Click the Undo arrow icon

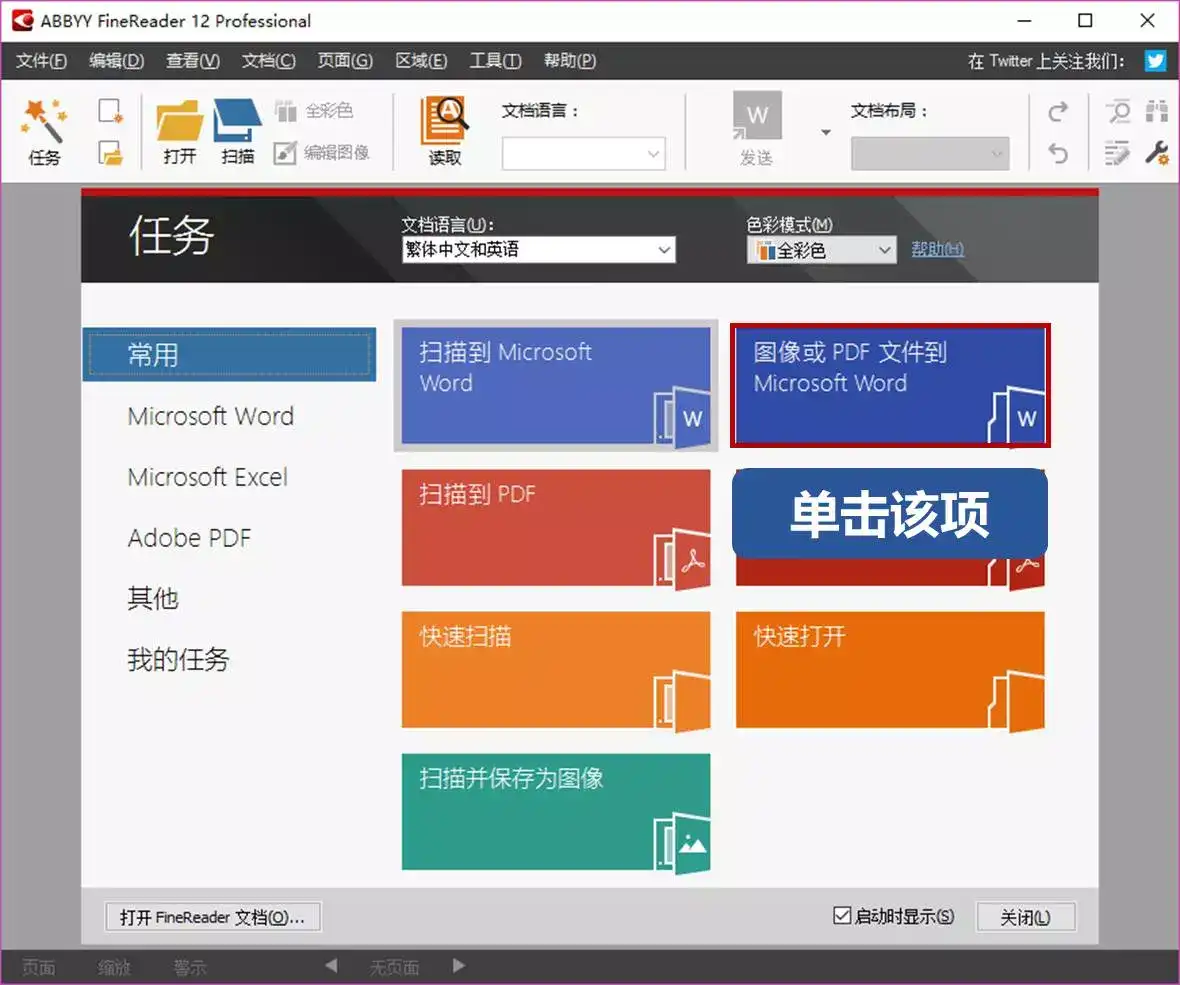tap(1058, 154)
